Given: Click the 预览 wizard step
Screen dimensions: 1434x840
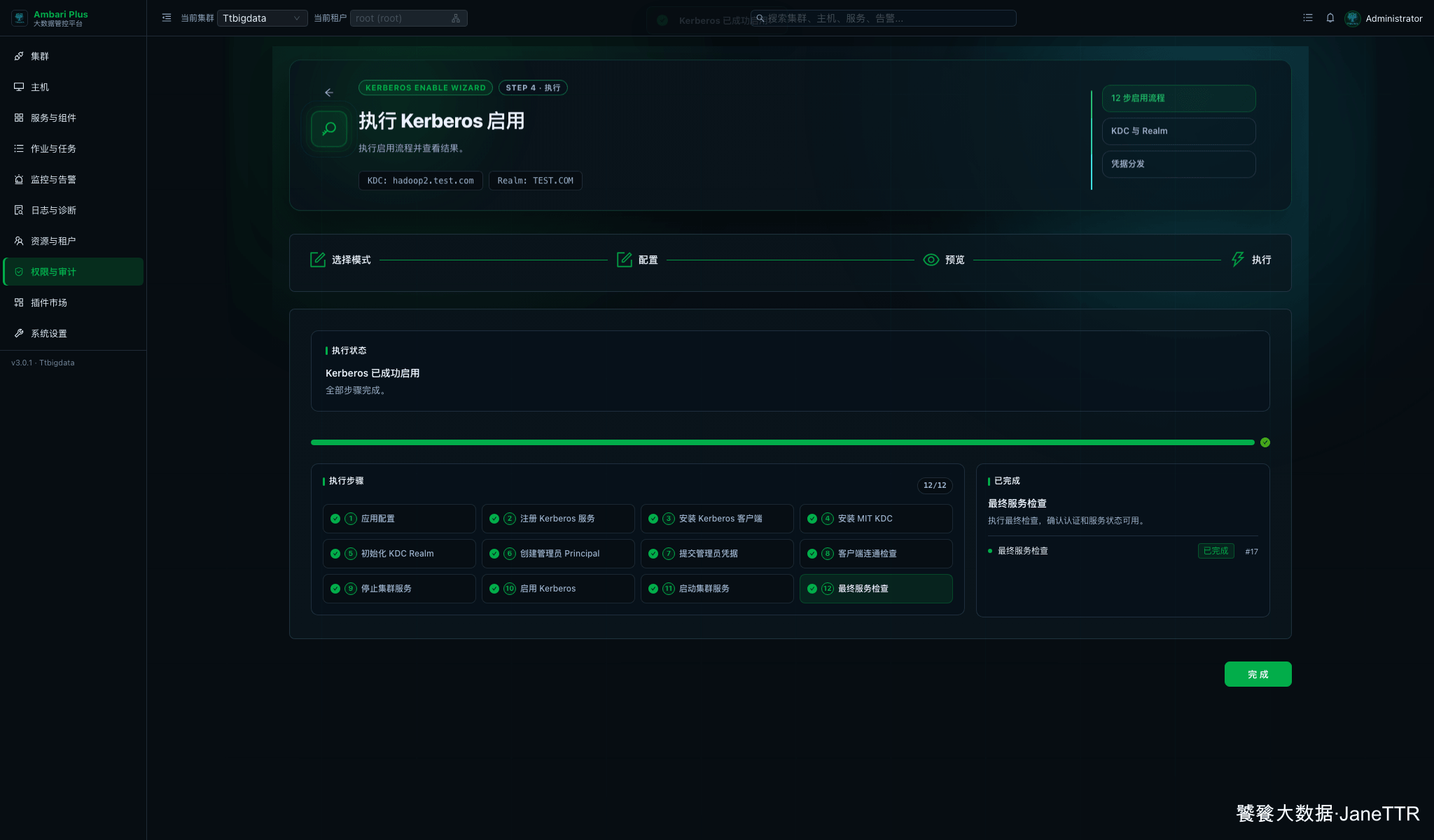Looking at the screenshot, I should pyautogui.click(x=944, y=260).
